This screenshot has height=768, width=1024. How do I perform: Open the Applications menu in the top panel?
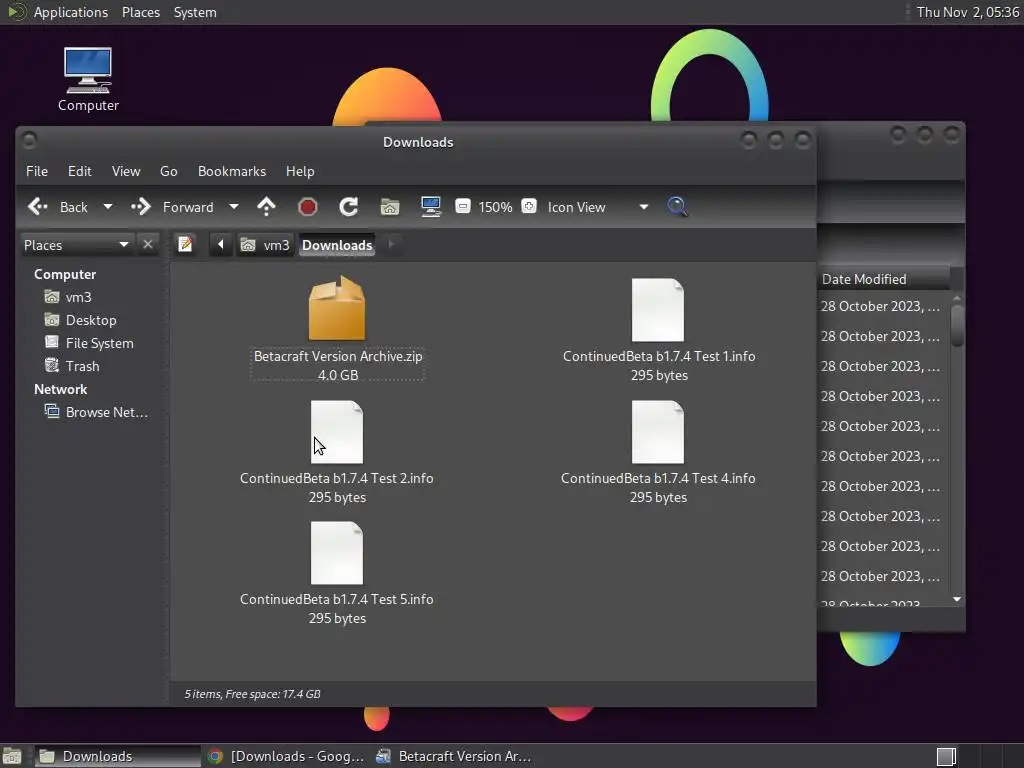[71, 12]
